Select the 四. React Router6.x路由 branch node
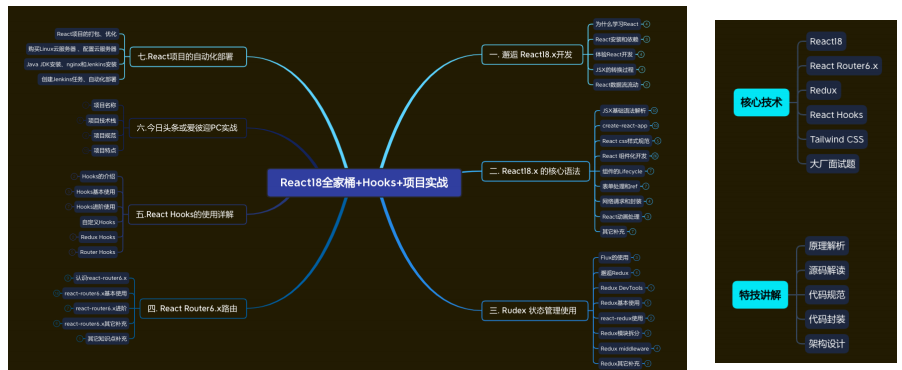Viewport: 902px width, 370px height. click(193, 309)
